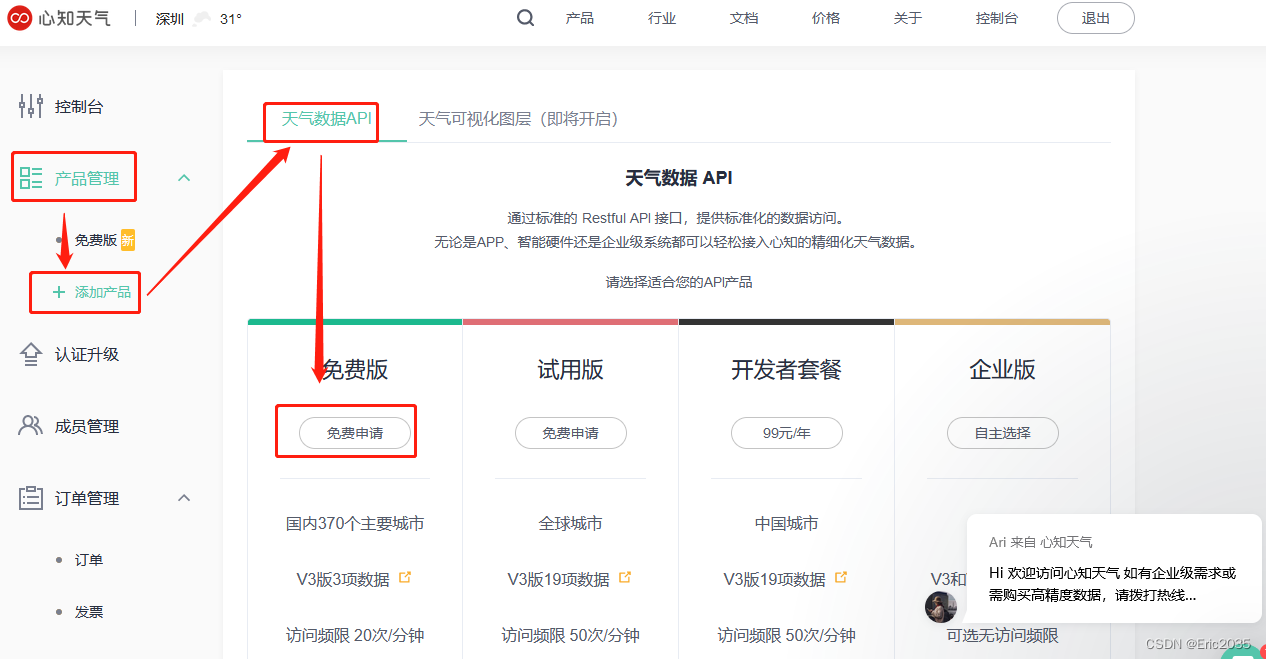Open 产品 in top navigation
The image size is (1266, 659).
coord(579,18)
